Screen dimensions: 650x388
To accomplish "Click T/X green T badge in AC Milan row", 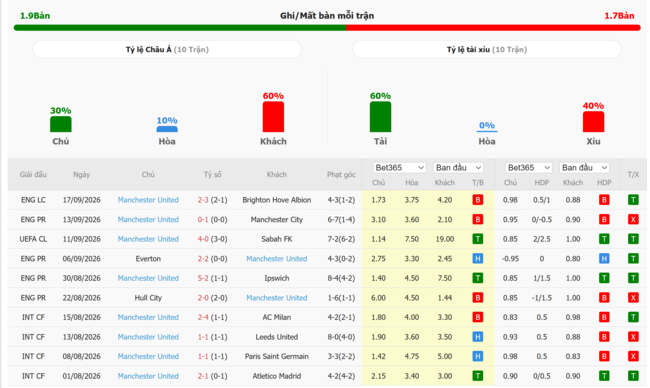I will 633,317.
